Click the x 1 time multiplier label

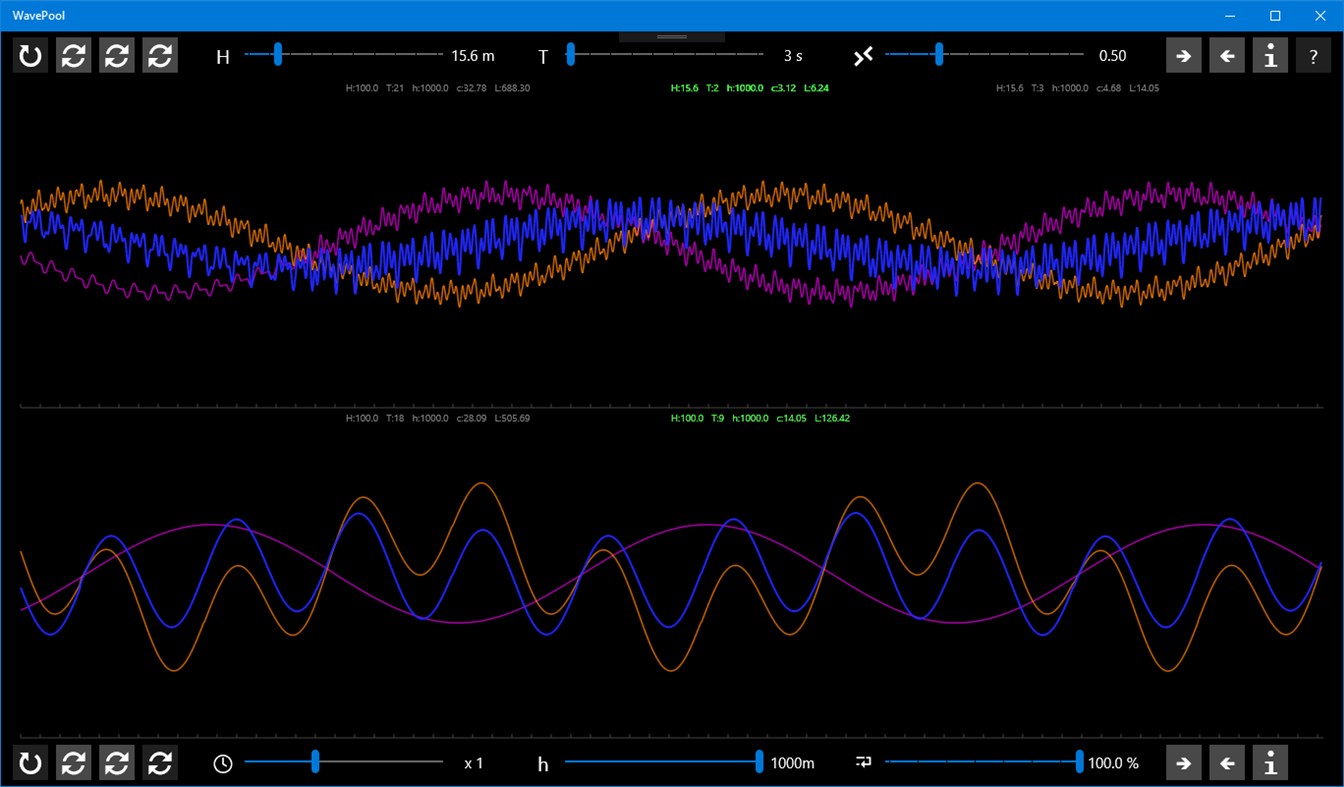click(473, 762)
